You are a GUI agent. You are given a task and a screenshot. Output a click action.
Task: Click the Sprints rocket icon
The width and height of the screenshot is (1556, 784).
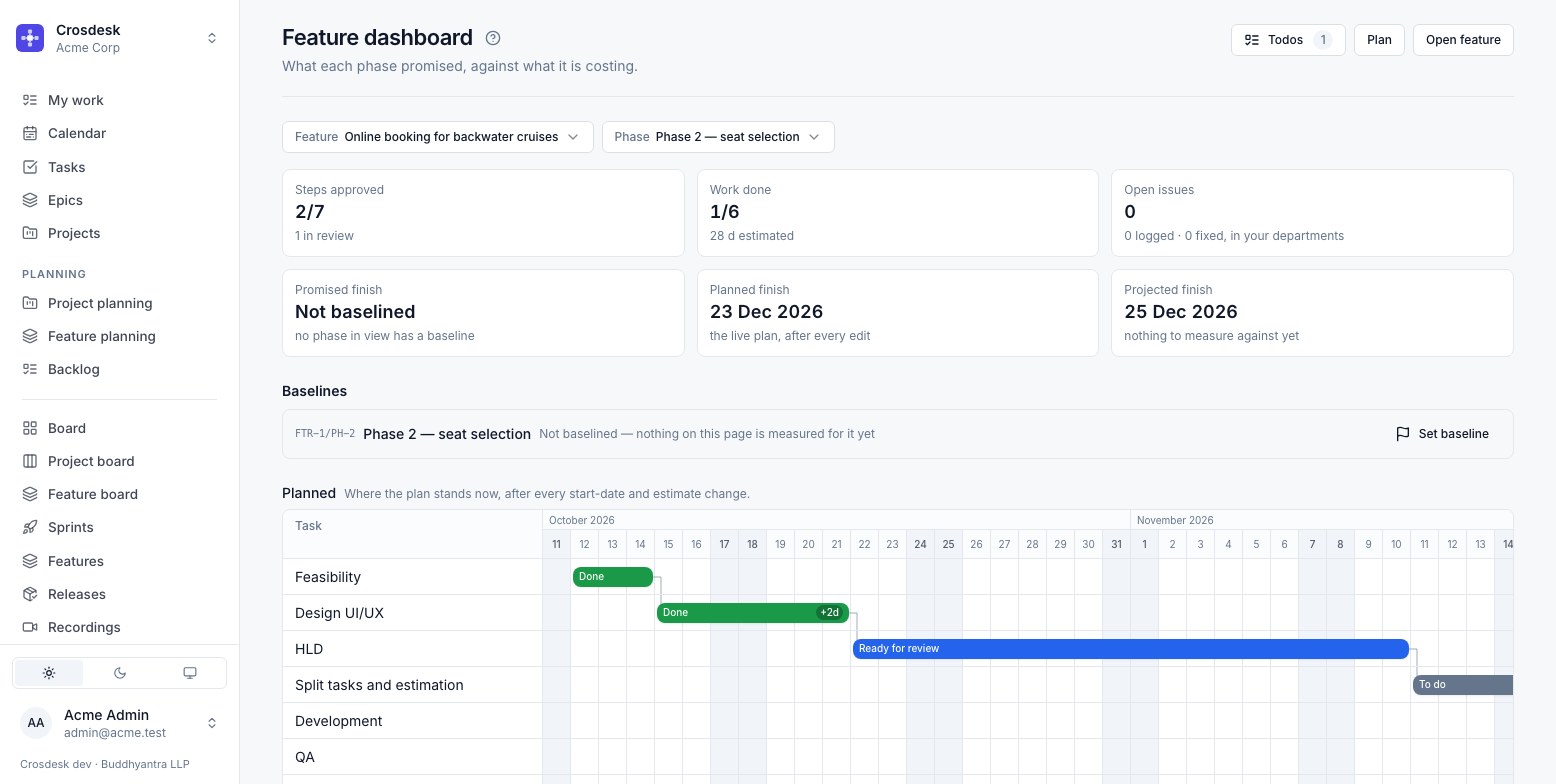pyautogui.click(x=30, y=527)
